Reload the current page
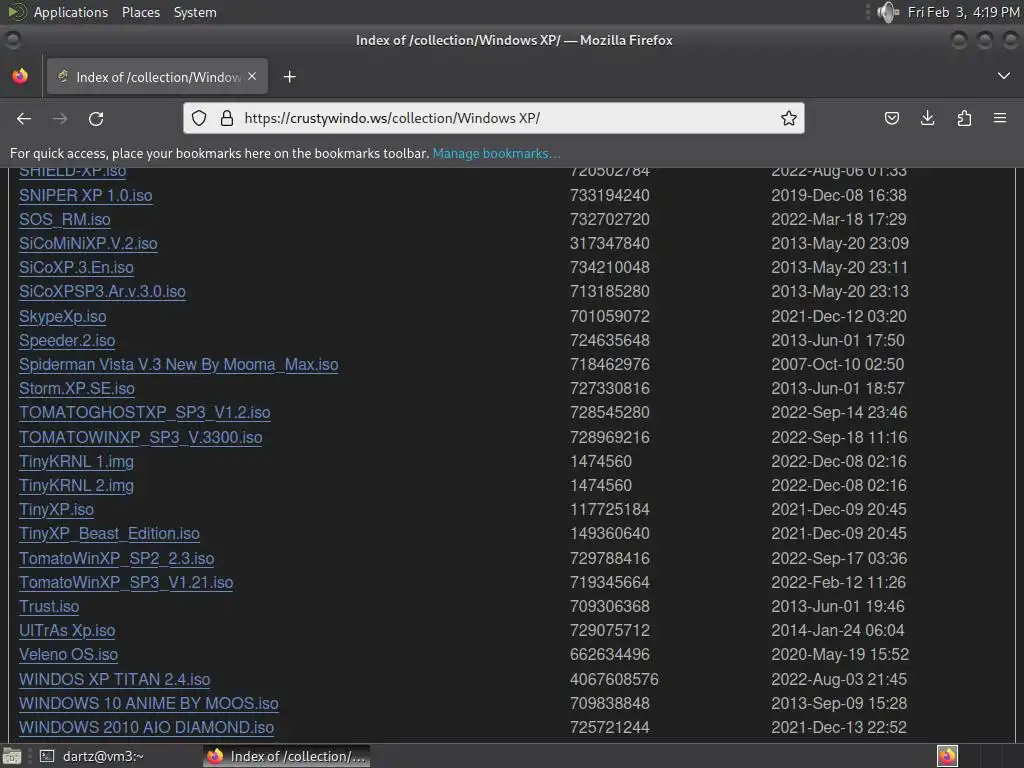Viewport: 1024px width, 768px height. coord(96,119)
